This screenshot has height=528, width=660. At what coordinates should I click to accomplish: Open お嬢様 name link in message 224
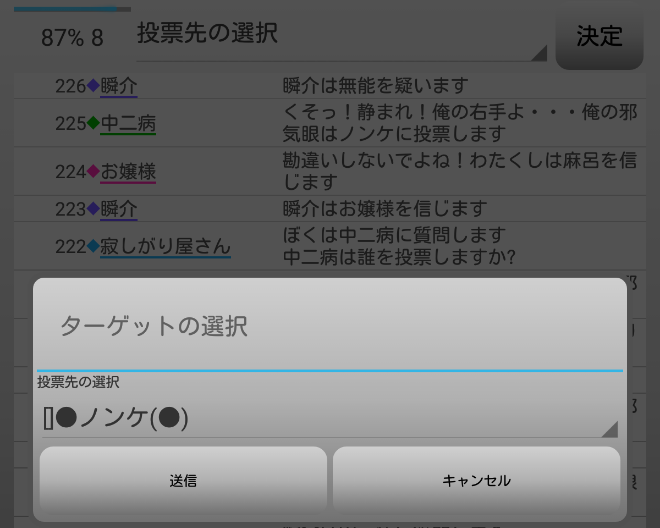[128, 172]
